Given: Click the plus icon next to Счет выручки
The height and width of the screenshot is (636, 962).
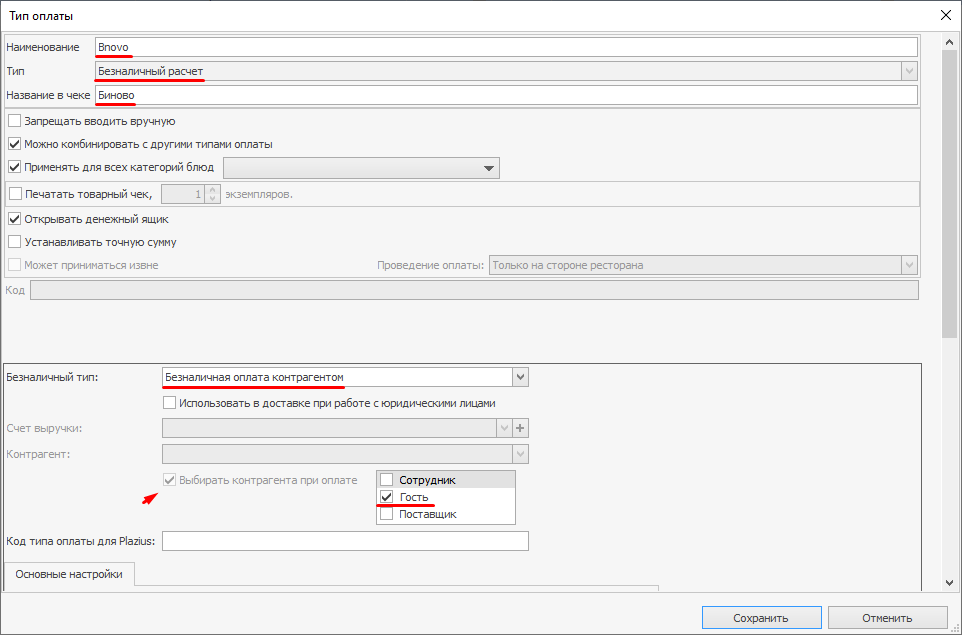Looking at the screenshot, I should tap(520, 428).
